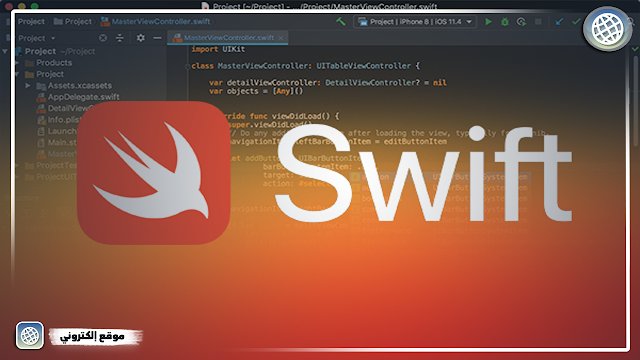Click 'viewDidLoad()' in the override func line
640x360 pixels.
pos(301,116)
